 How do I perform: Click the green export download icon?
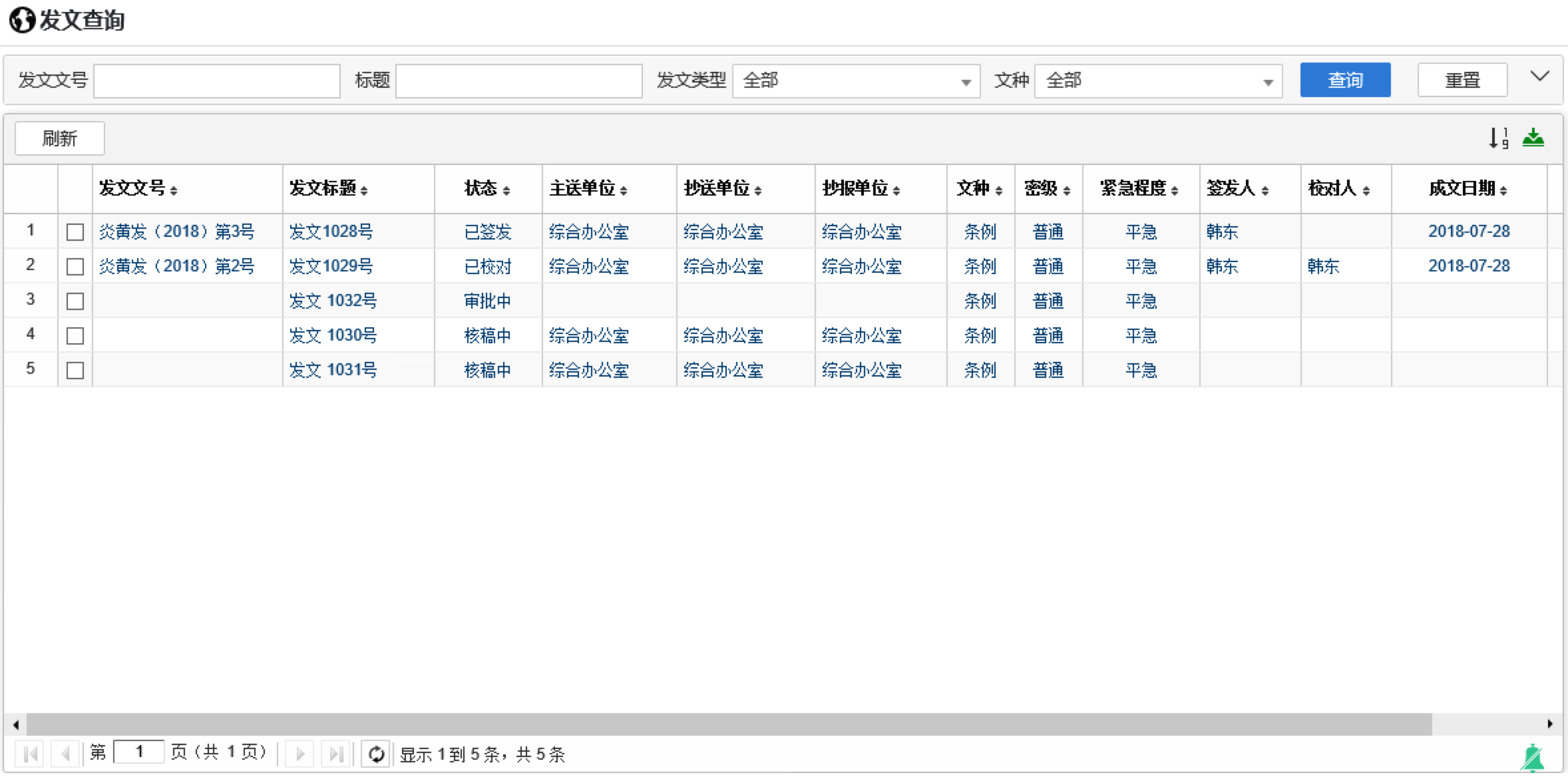click(x=1533, y=138)
